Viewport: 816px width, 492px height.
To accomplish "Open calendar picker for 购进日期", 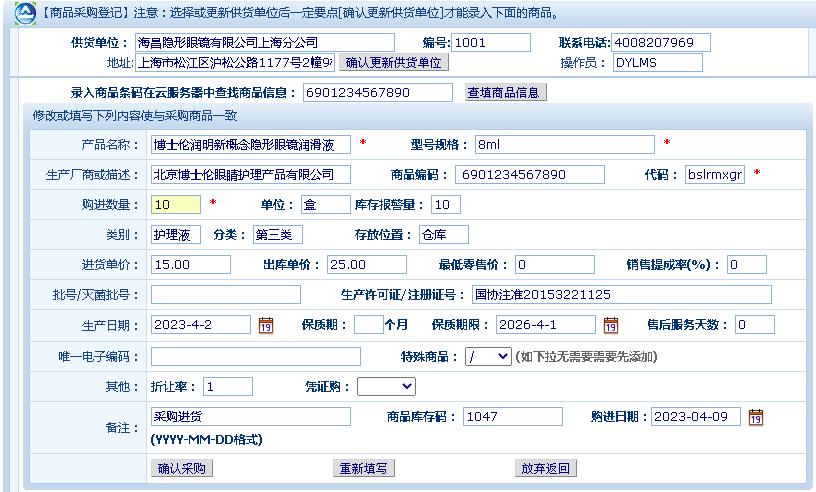I will click(756, 417).
